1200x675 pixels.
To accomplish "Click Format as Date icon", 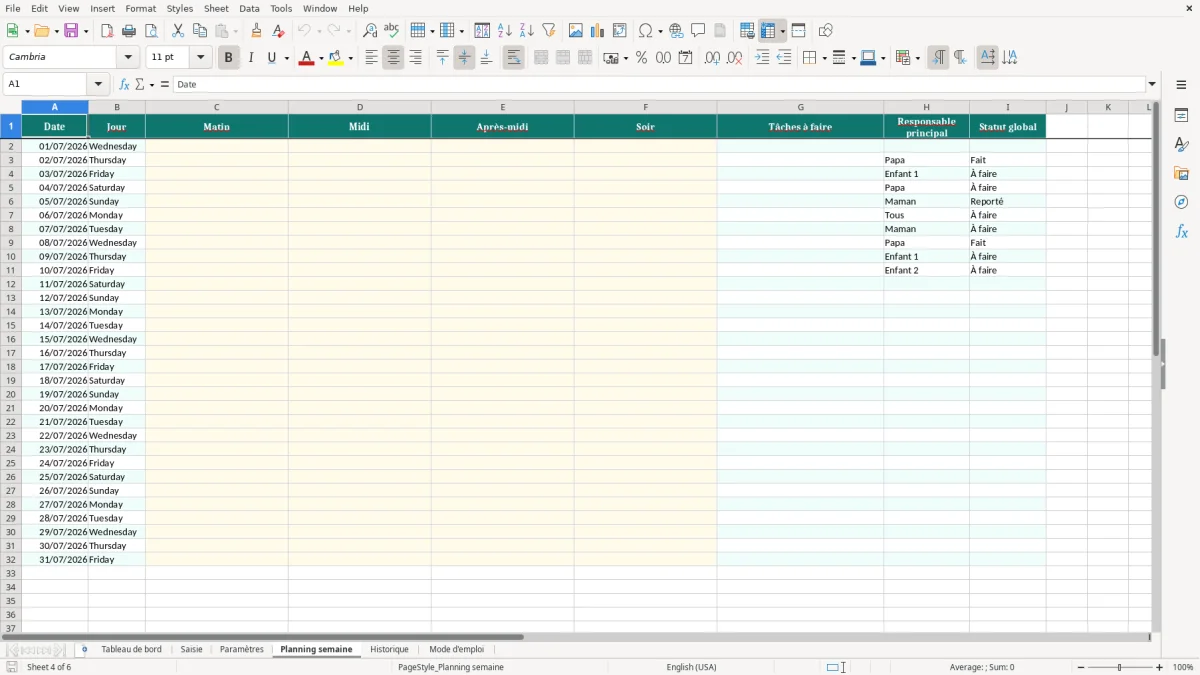I will coord(685,58).
